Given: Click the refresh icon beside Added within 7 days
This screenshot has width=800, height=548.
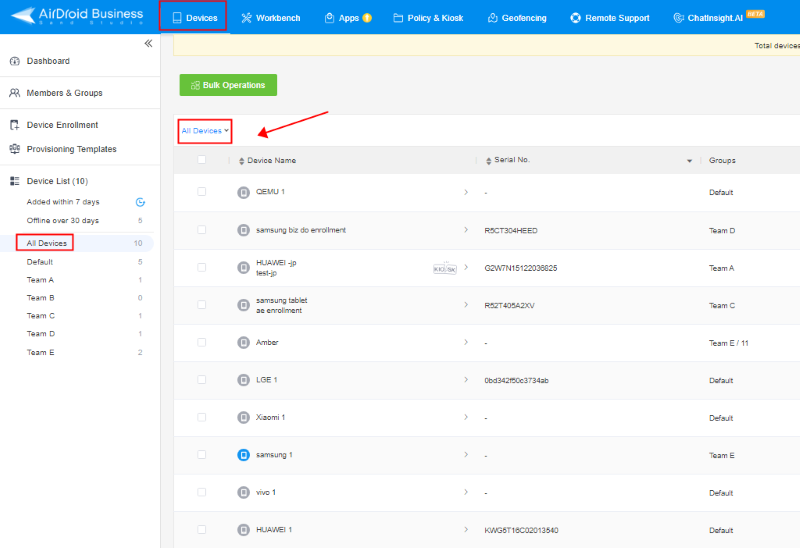Looking at the screenshot, I should tap(140, 202).
